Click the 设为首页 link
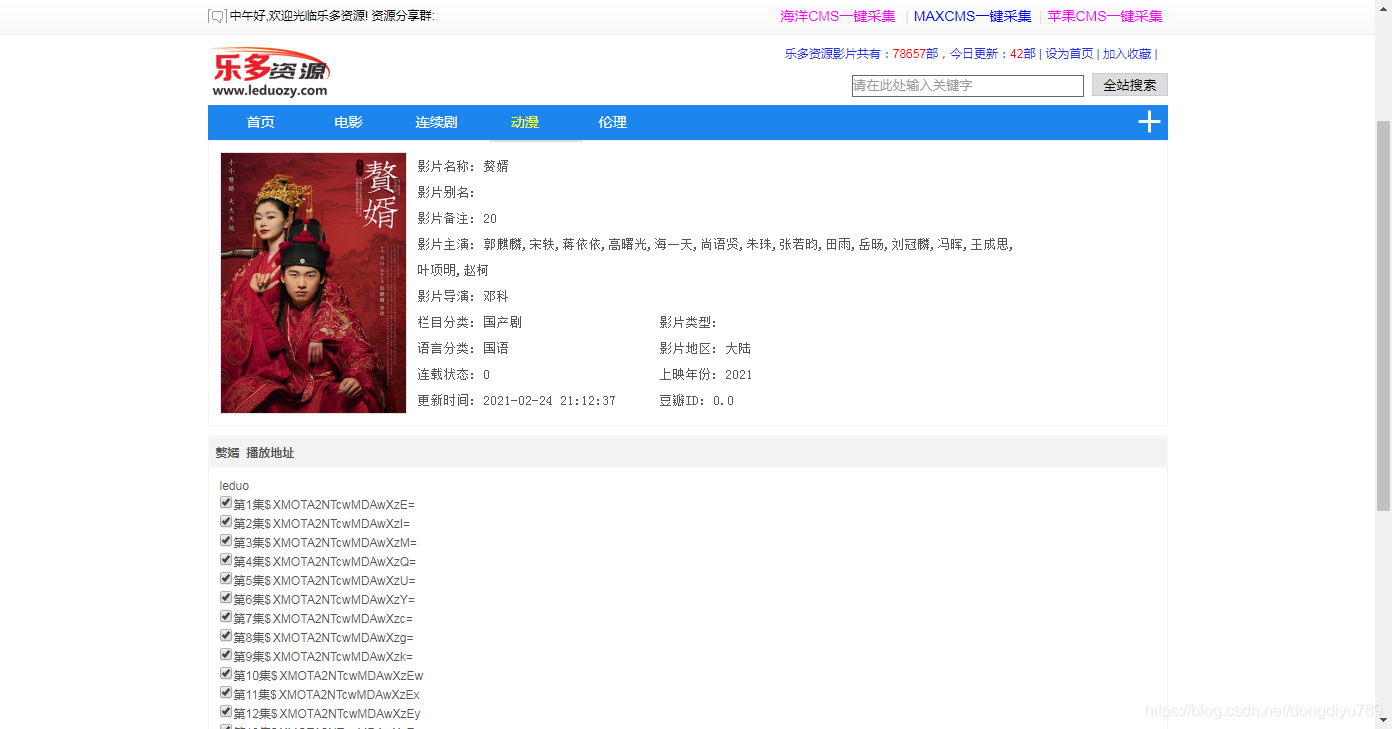The image size is (1392, 729). (1069, 54)
